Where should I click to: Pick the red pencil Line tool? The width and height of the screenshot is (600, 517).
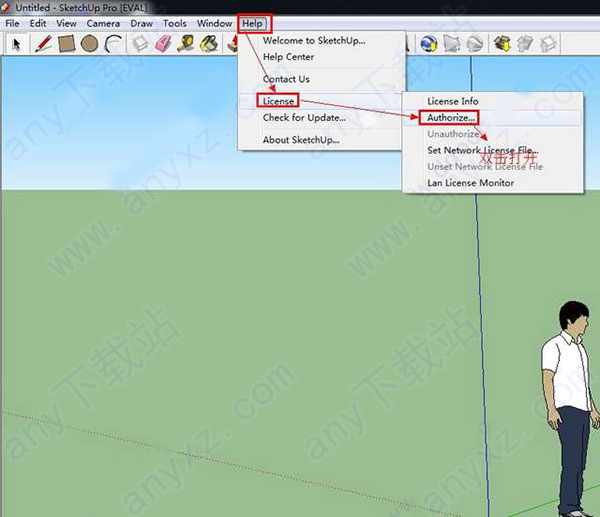[x=43, y=44]
